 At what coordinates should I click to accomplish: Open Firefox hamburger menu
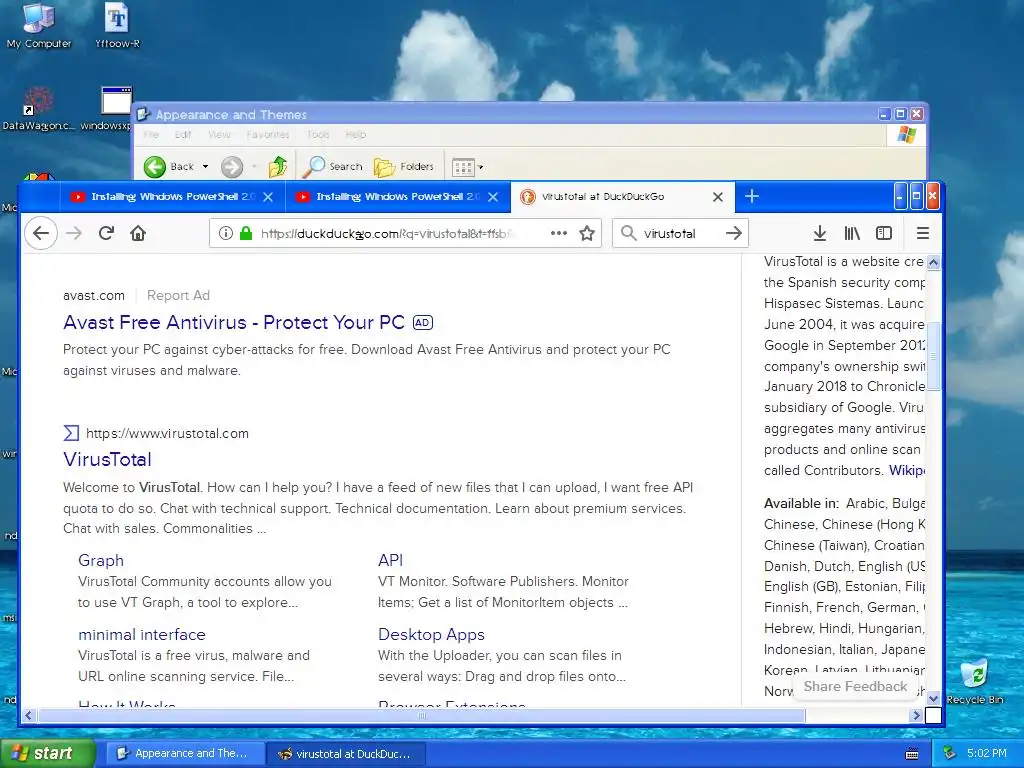click(x=922, y=233)
